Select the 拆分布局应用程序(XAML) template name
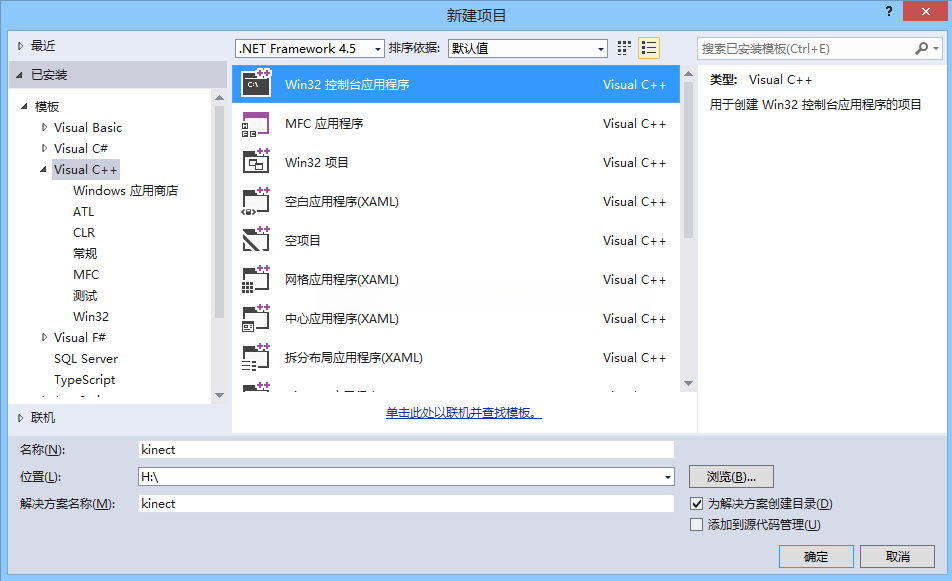The height and width of the screenshot is (581, 952). pyautogui.click(x=354, y=358)
